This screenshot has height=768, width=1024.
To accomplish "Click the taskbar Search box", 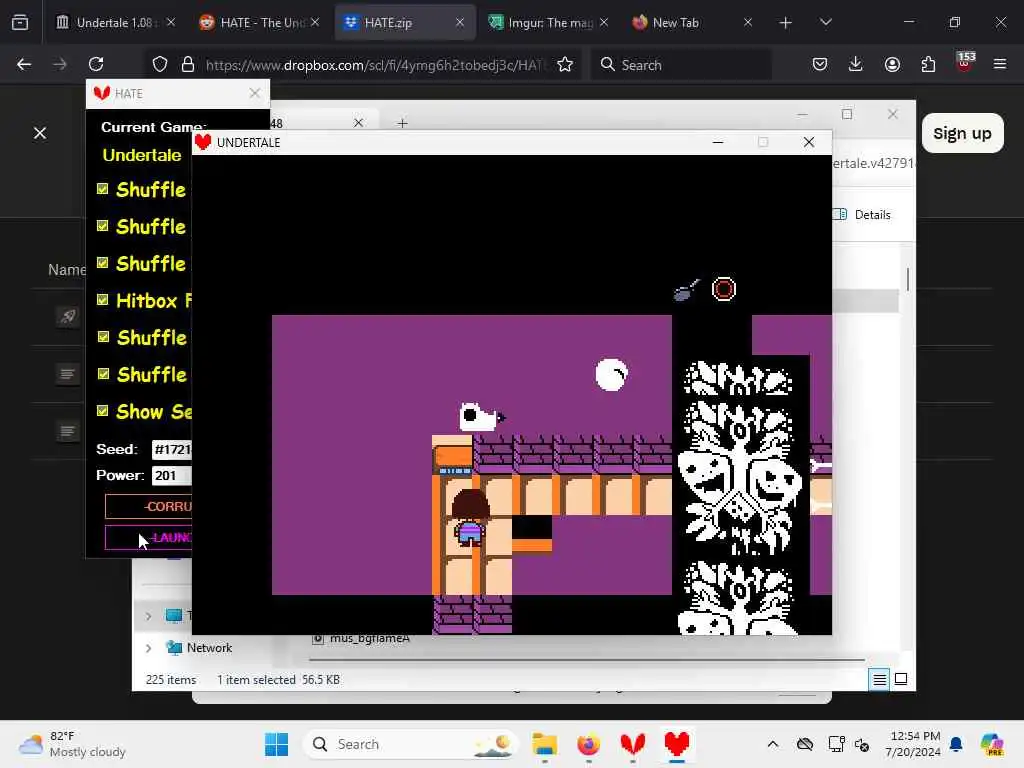I will pos(410,744).
